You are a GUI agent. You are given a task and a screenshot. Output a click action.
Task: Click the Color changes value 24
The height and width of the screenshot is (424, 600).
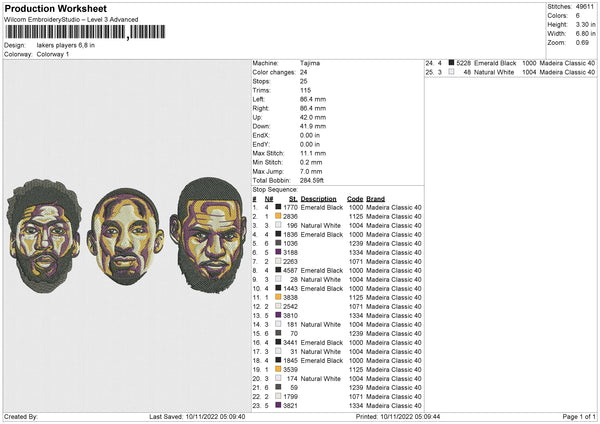[304, 72]
